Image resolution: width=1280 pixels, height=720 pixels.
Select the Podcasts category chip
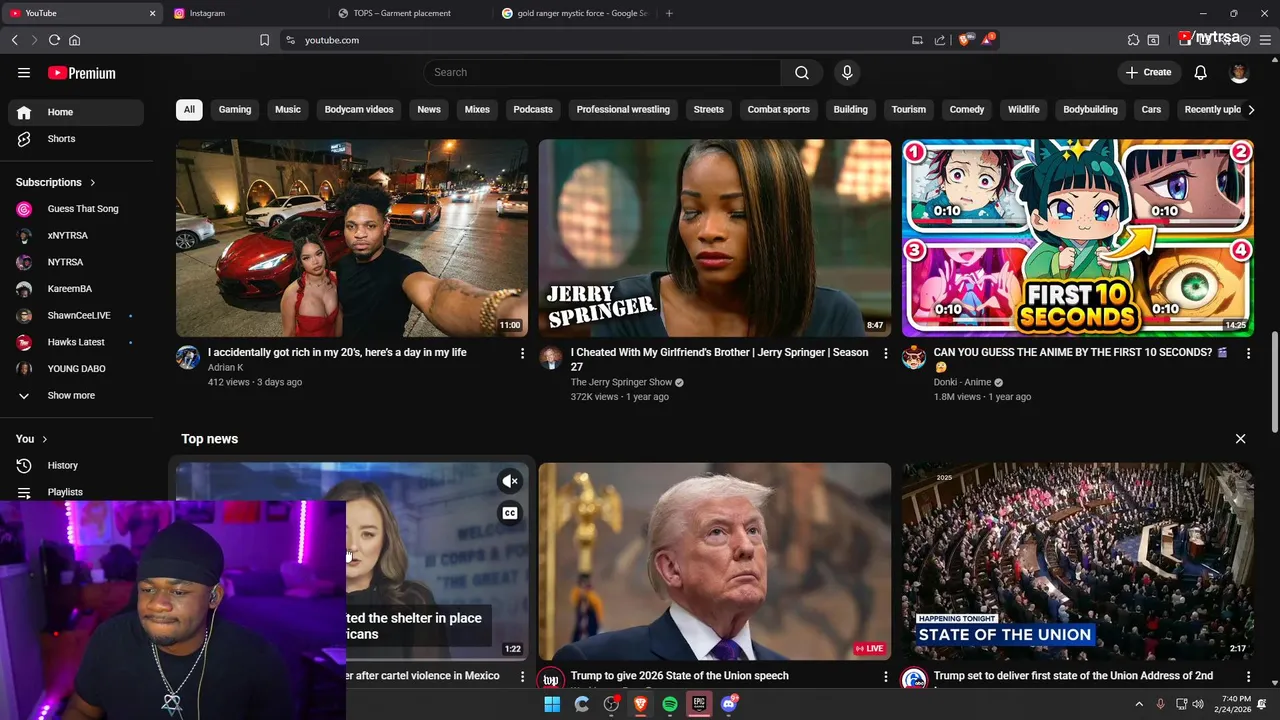[x=533, y=109]
